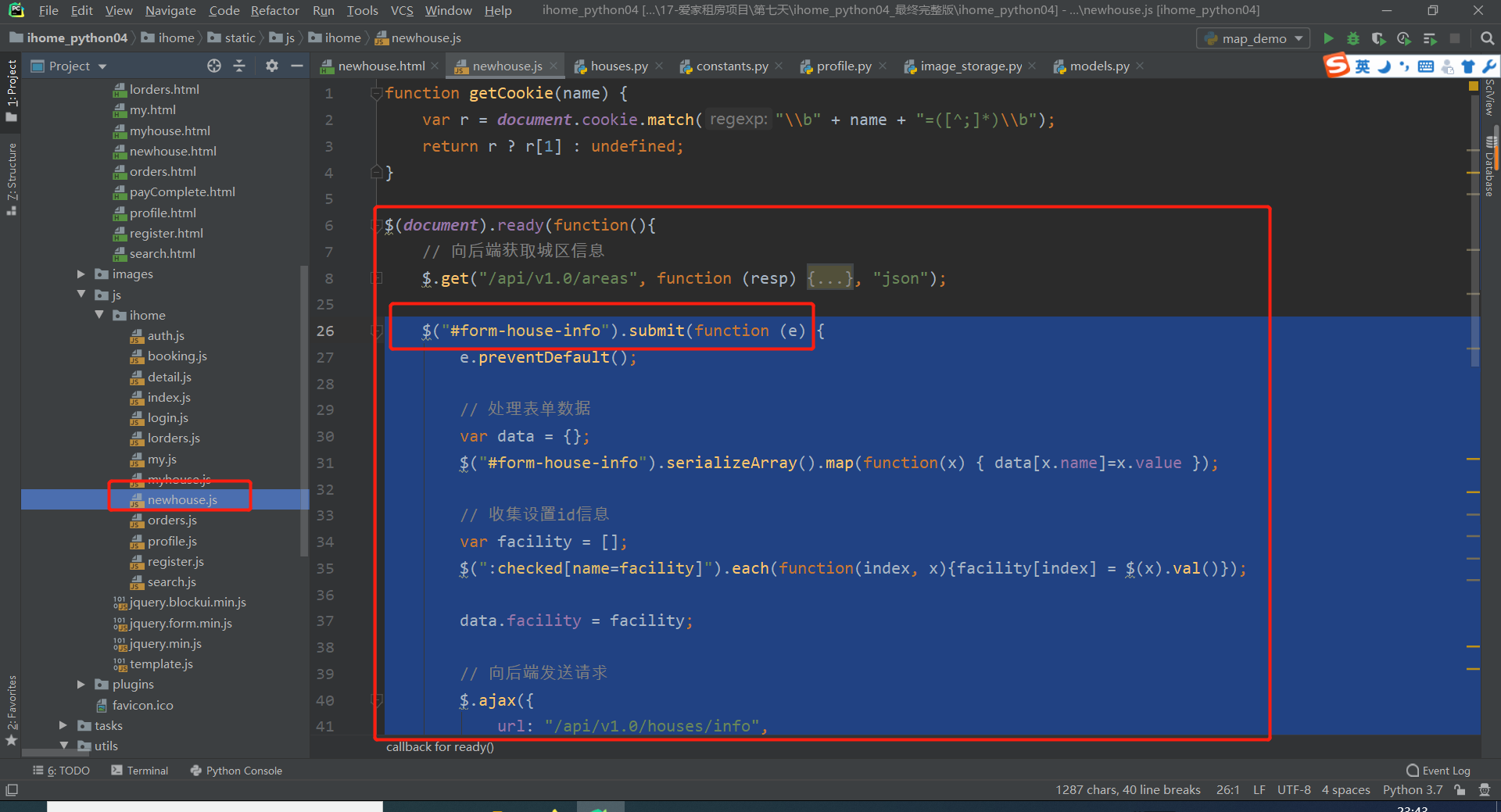Click the file lock read-only icon in status bar
This screenshot has width=1501, height=812.
tap(1459, 790)
